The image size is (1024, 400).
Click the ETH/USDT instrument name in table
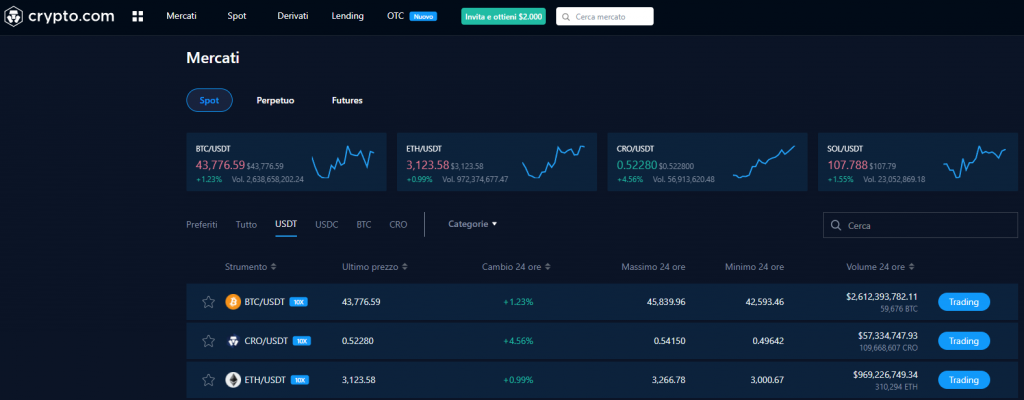point(265,380)
